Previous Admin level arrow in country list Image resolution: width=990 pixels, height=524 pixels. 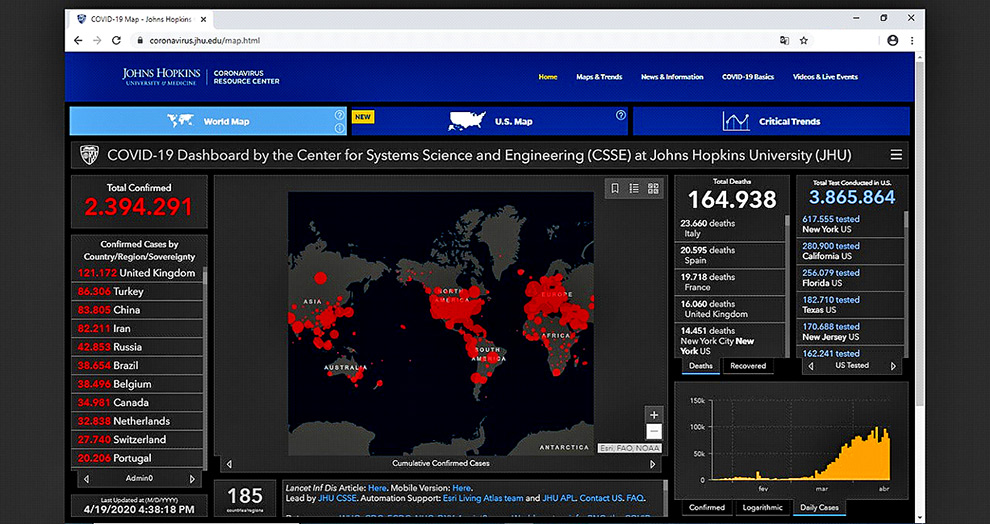[x=86, y=479]
